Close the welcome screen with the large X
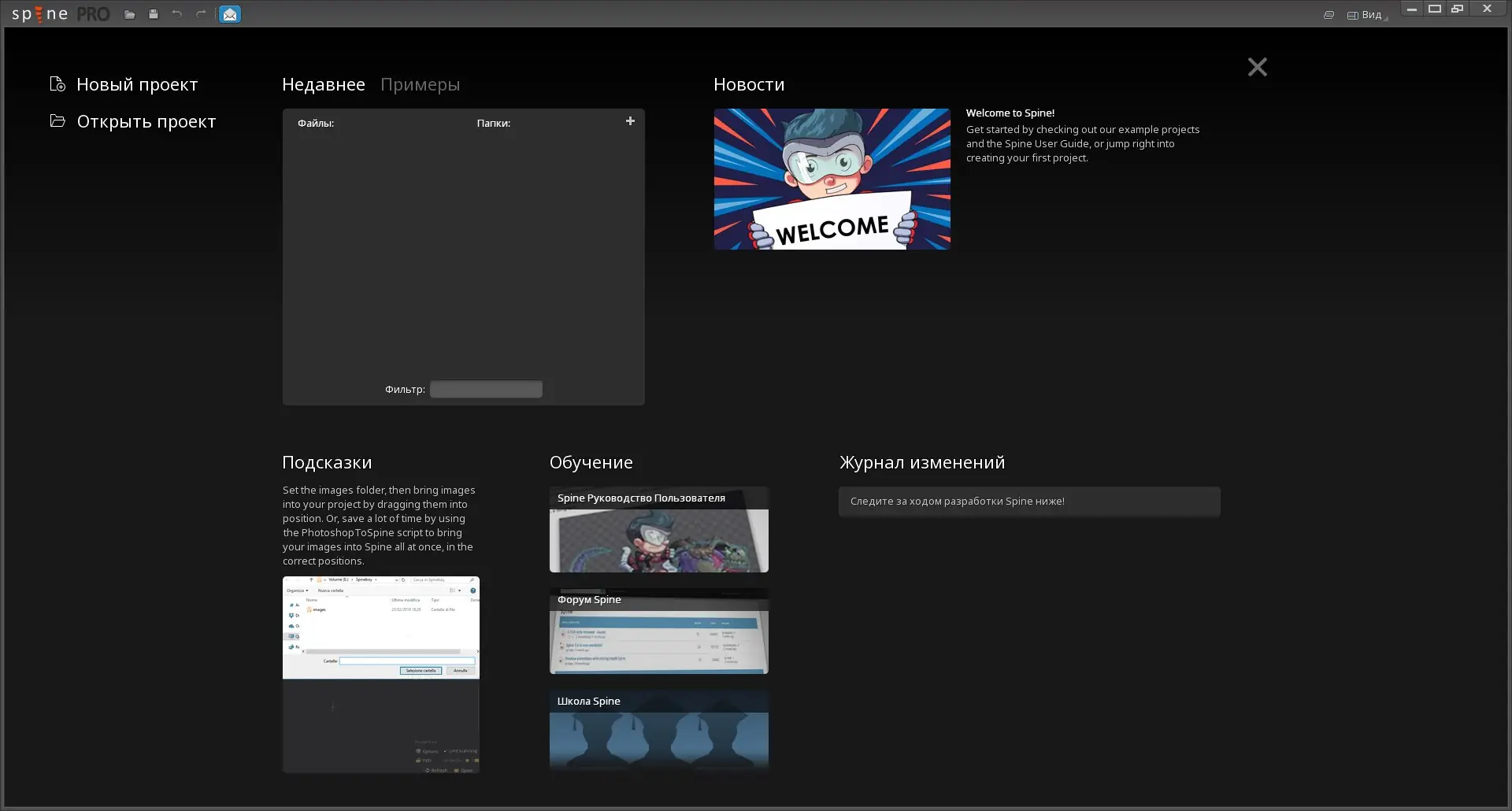The image size is (1512, 811). [x=1258, y=67]
